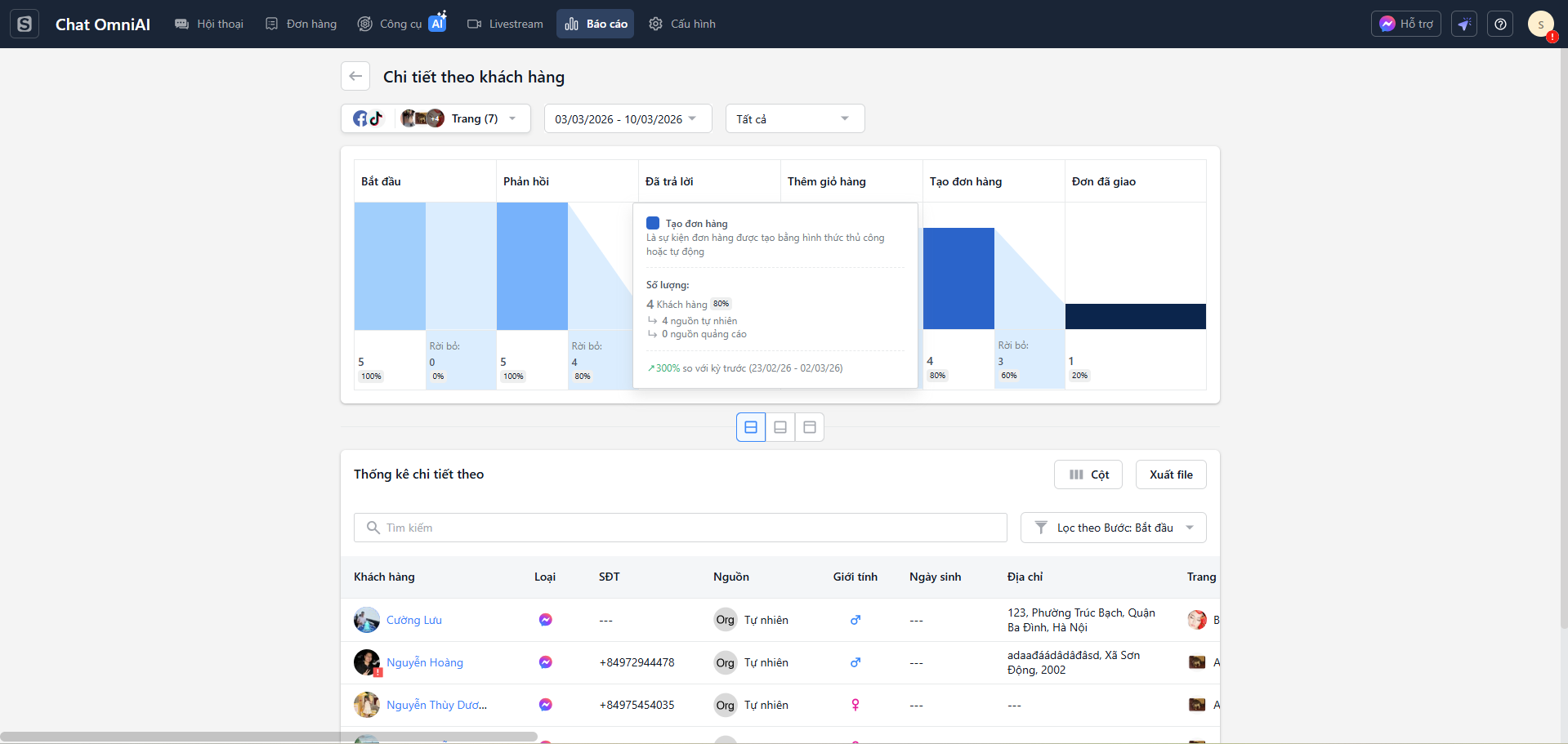Click the Messenger icon in Nguyễn Hoàng's row
This screenshot has width=1568, height=744.
point(546,662)
